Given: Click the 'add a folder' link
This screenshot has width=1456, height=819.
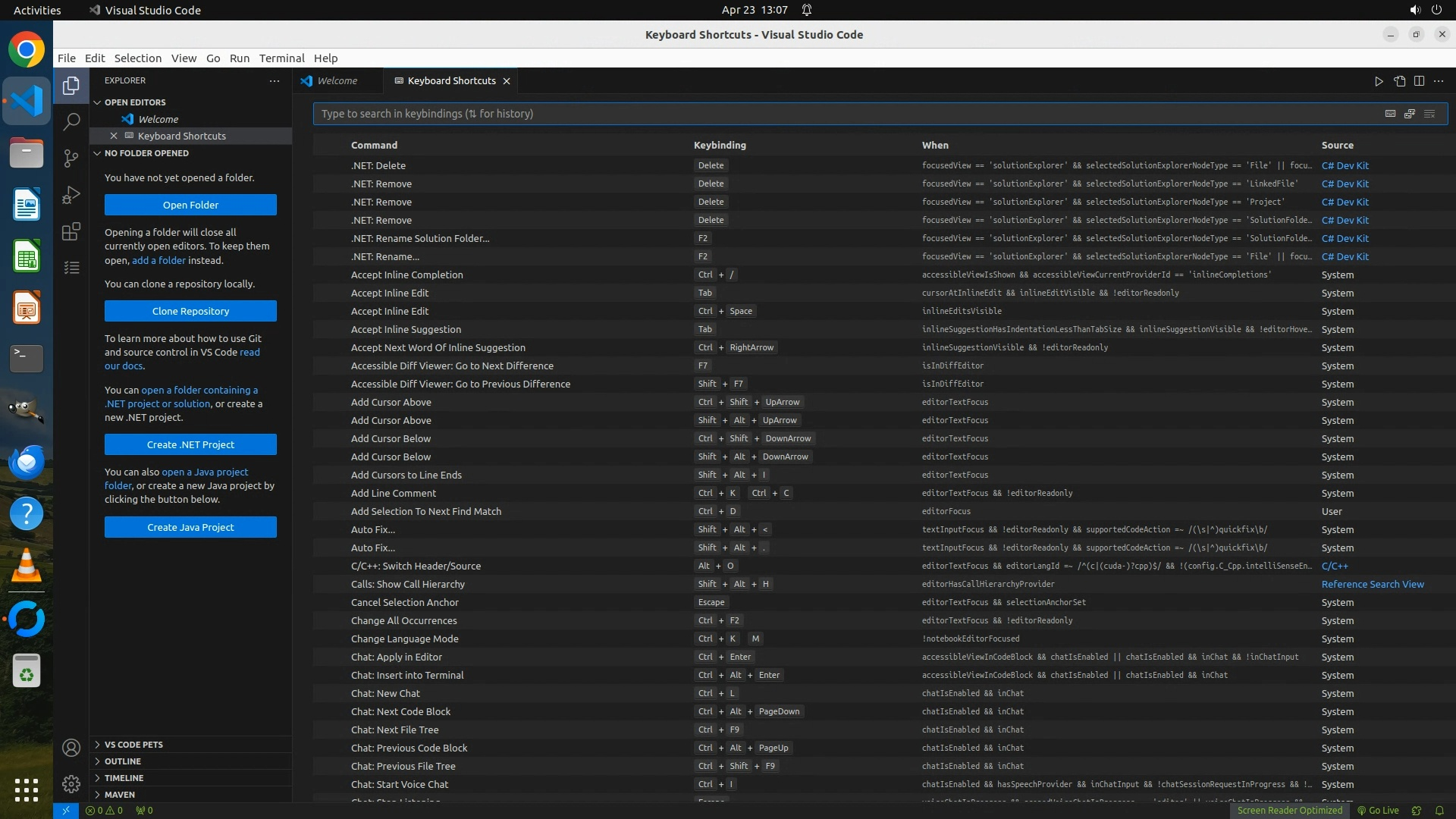Looking at the screenshot, I should [x=158, y=260].
